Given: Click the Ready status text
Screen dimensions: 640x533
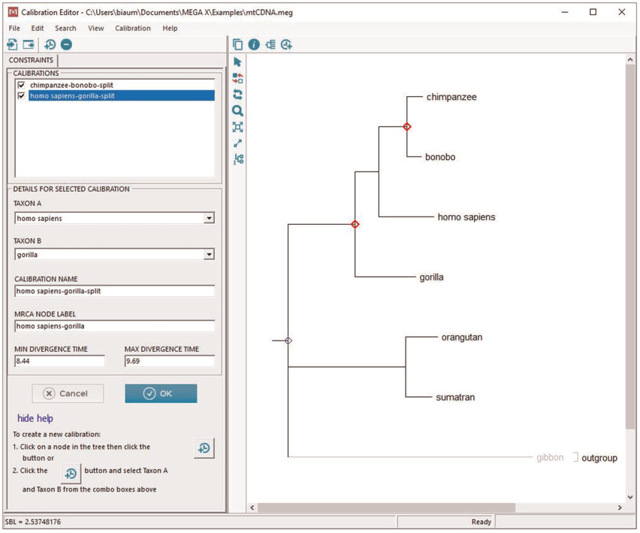Looking at the screenshot, I should (x=481, y=522).
